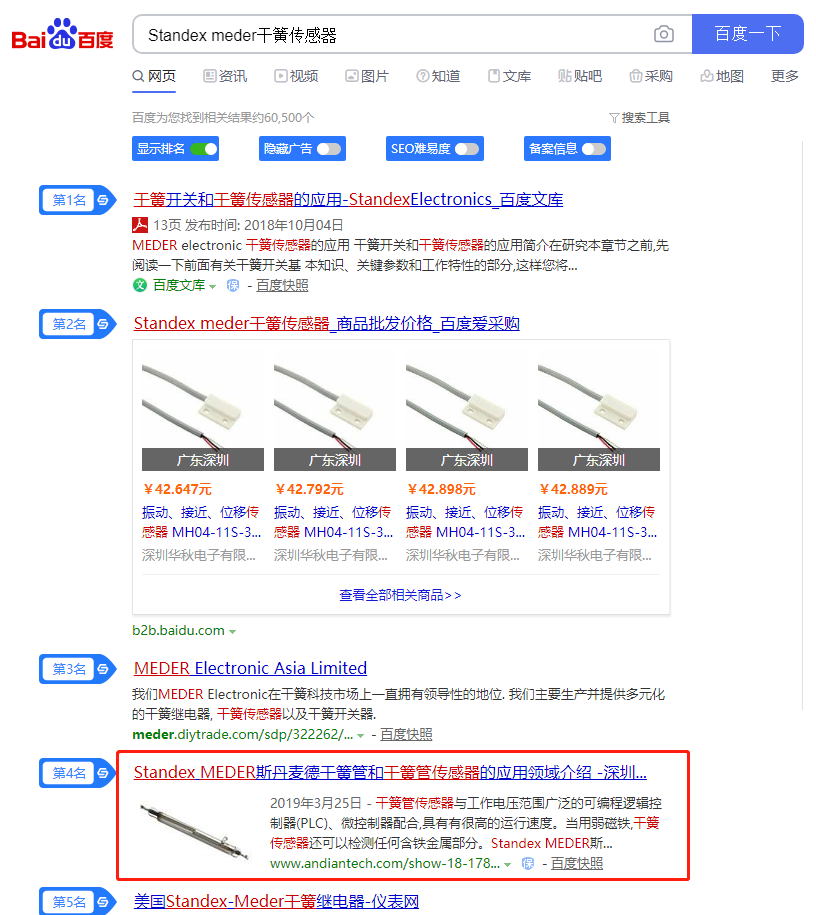Switch to 资讯 tab

[225, 76]
